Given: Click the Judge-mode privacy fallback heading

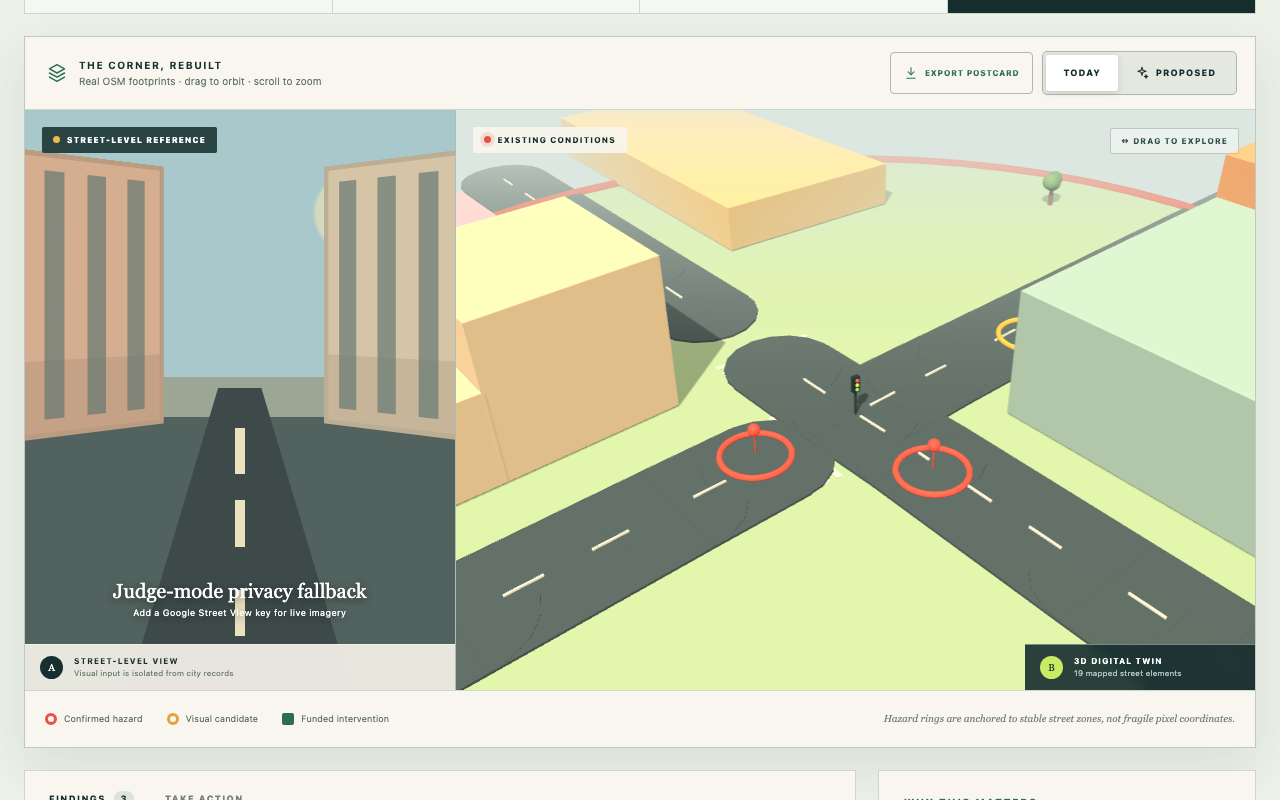Looking at the screenshot, I should 240,591.
